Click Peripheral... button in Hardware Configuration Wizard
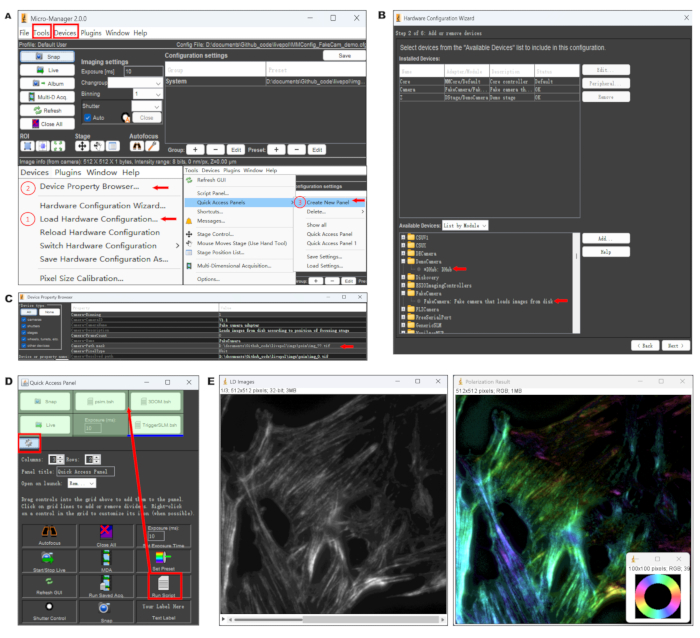The image size is (700, 638). point(606,83)
